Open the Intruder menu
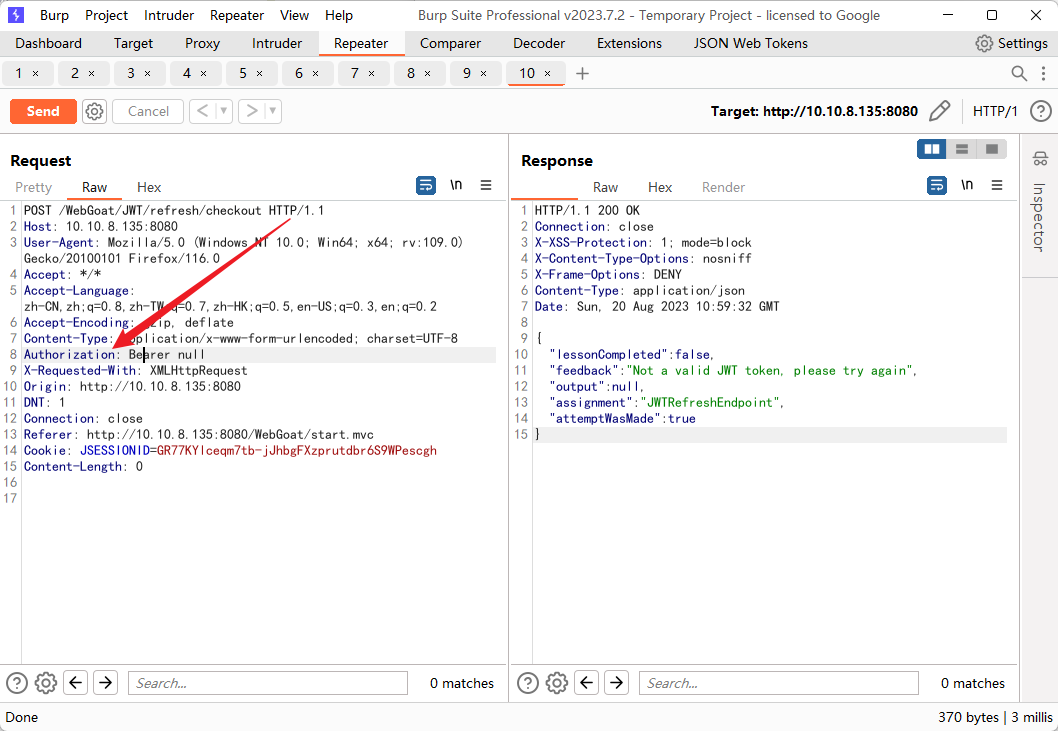This screenshot has width=1058, height=731. 169,15
